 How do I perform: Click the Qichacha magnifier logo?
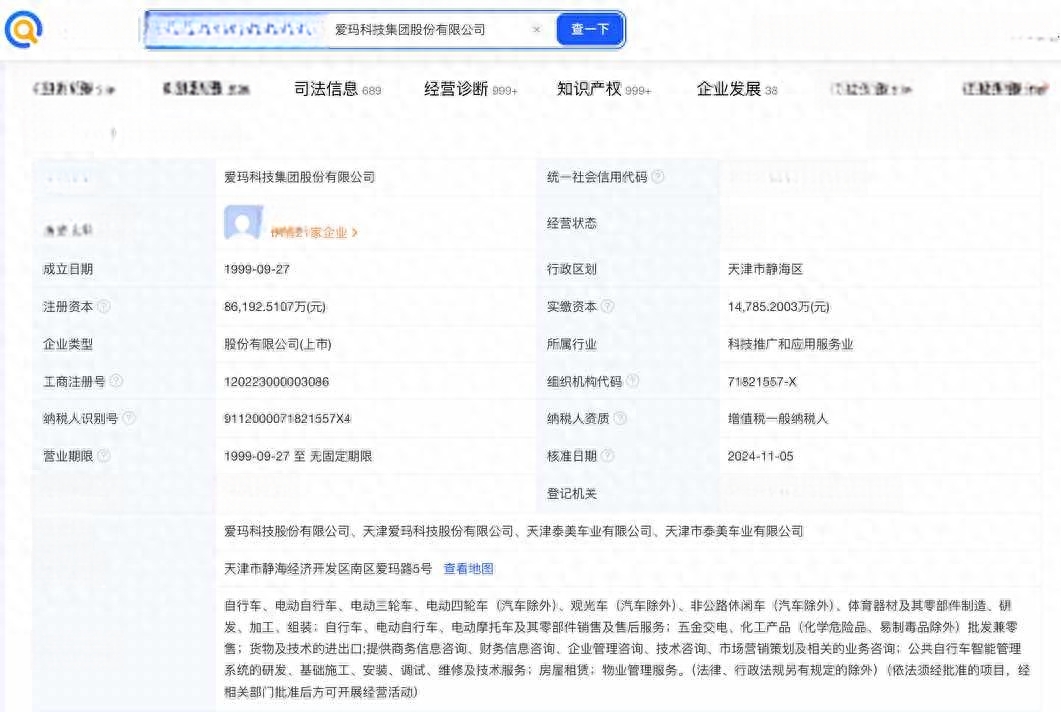(x=24, y=29)
